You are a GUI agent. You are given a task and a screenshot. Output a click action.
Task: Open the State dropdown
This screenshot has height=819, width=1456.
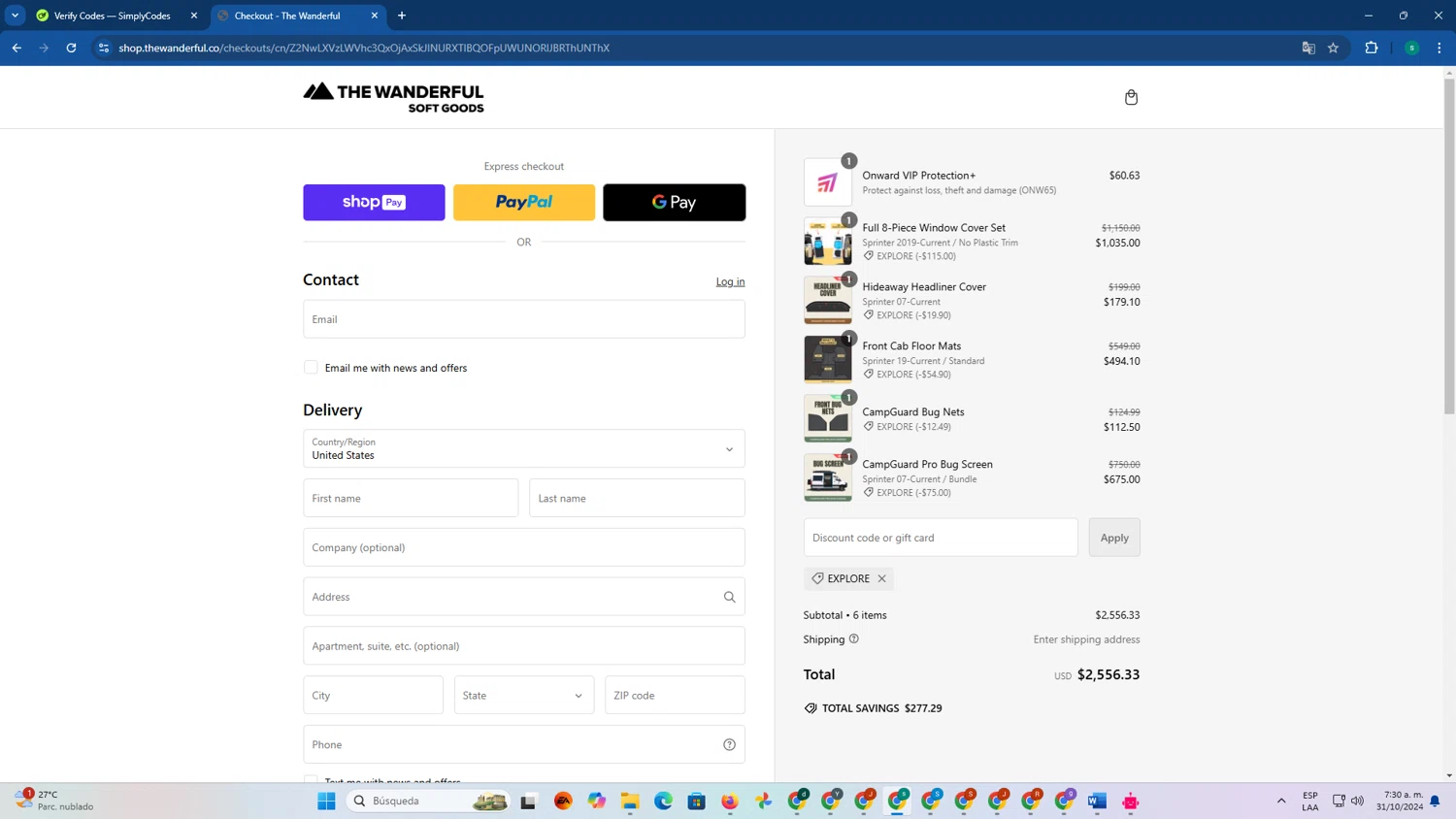coord(524,695)
